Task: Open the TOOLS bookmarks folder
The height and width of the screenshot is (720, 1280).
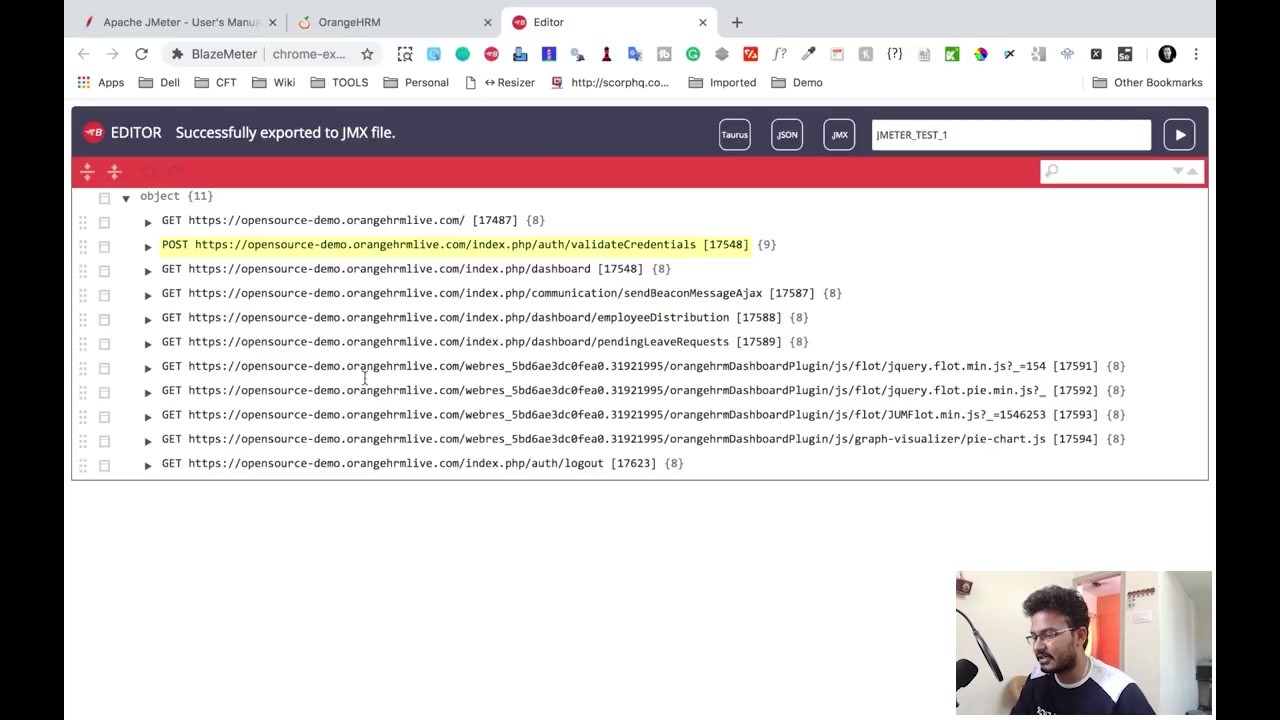Action: pyautogui.click(x=338, y=83)
